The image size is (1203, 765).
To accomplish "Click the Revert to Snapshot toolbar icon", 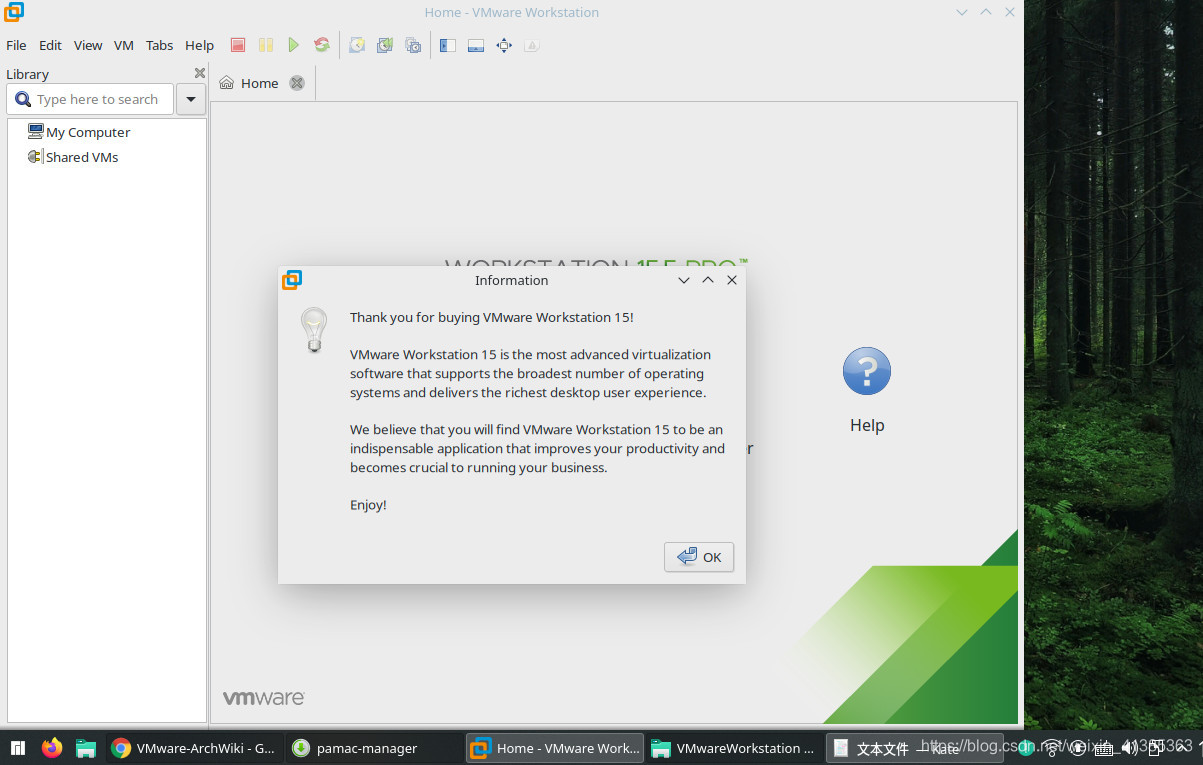I will click(385, 45).
